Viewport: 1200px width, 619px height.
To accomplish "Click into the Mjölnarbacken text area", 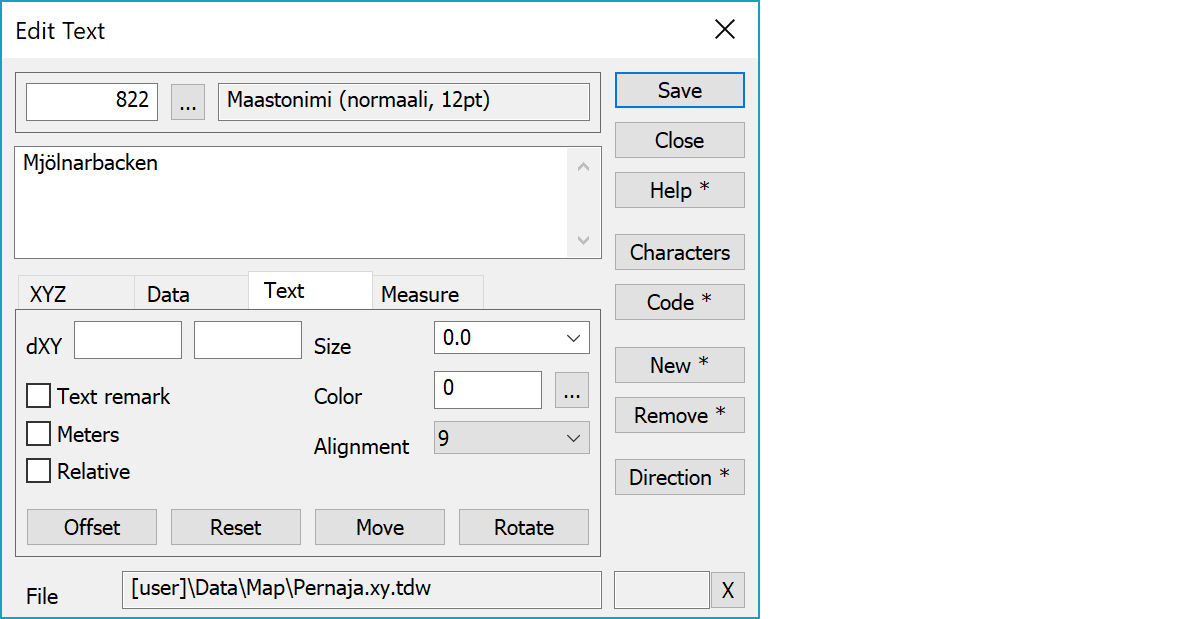I will [x=290, y=203].
